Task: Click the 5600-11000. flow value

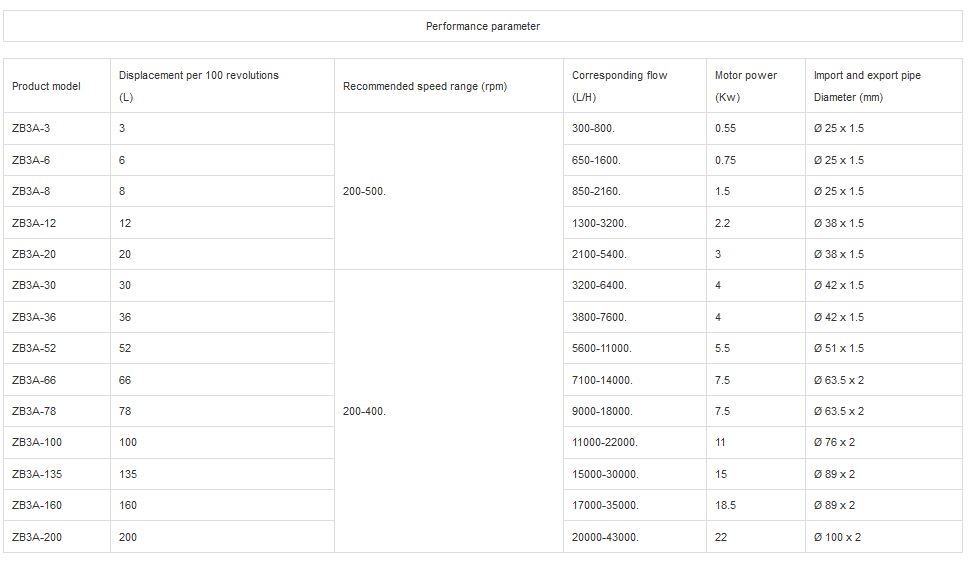Action: coord(601,349)
